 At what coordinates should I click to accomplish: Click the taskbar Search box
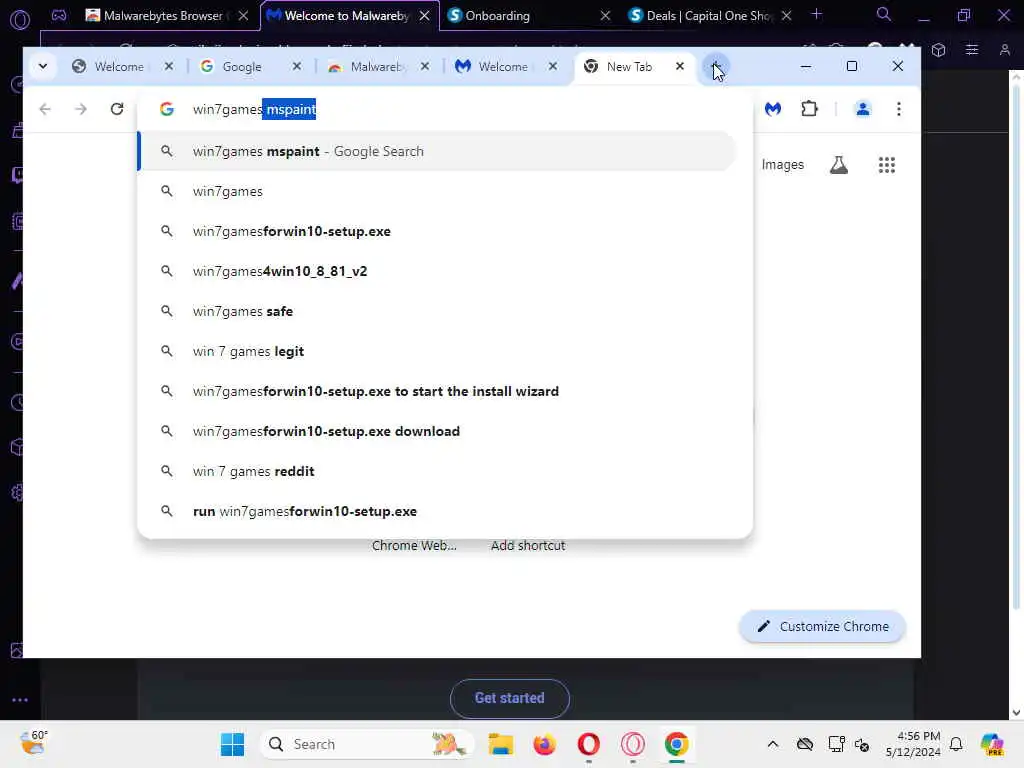[x=368, y=744]
